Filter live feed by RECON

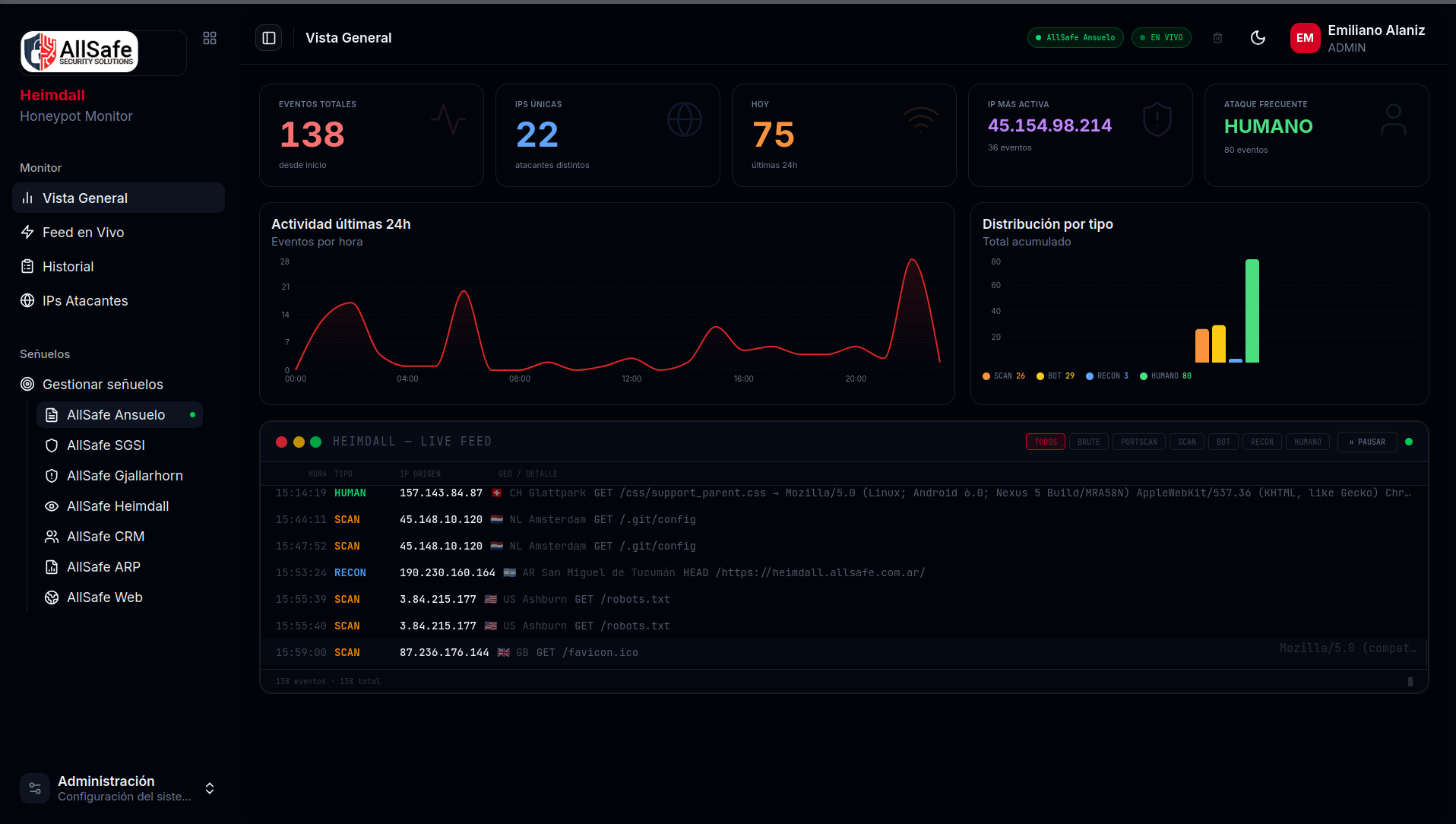point(1262,442)
